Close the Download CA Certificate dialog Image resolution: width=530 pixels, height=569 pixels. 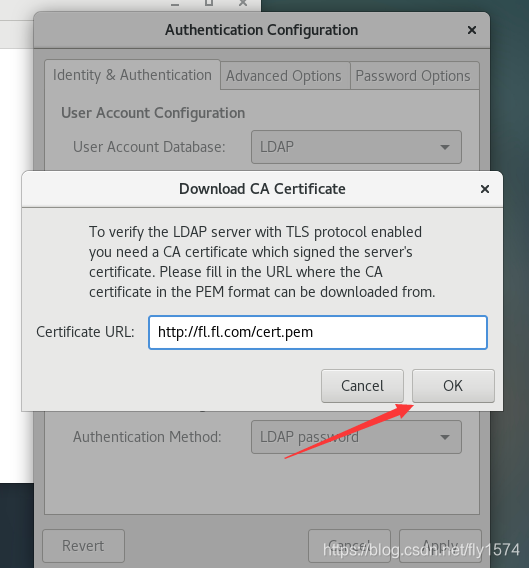point(485,189)
